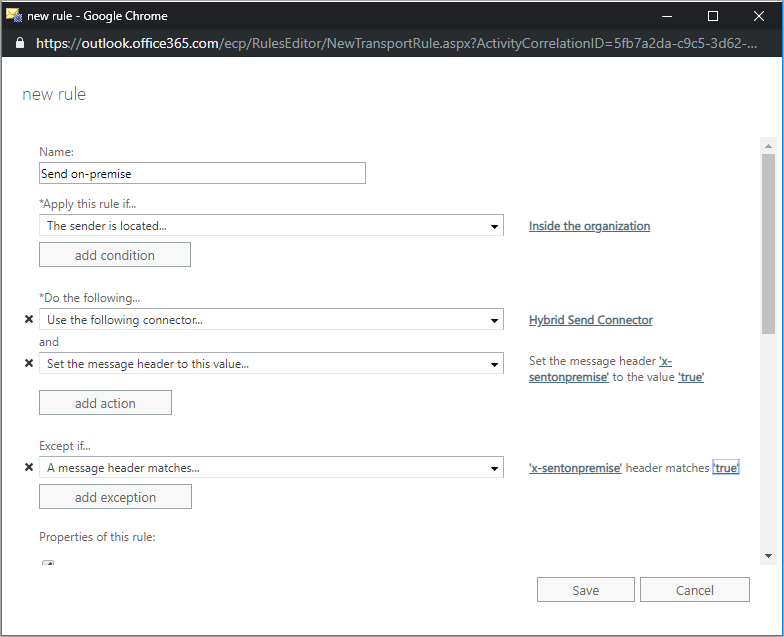
Task: Edit the 'true' match value in the exception
Action: click(x=726, y=468)
